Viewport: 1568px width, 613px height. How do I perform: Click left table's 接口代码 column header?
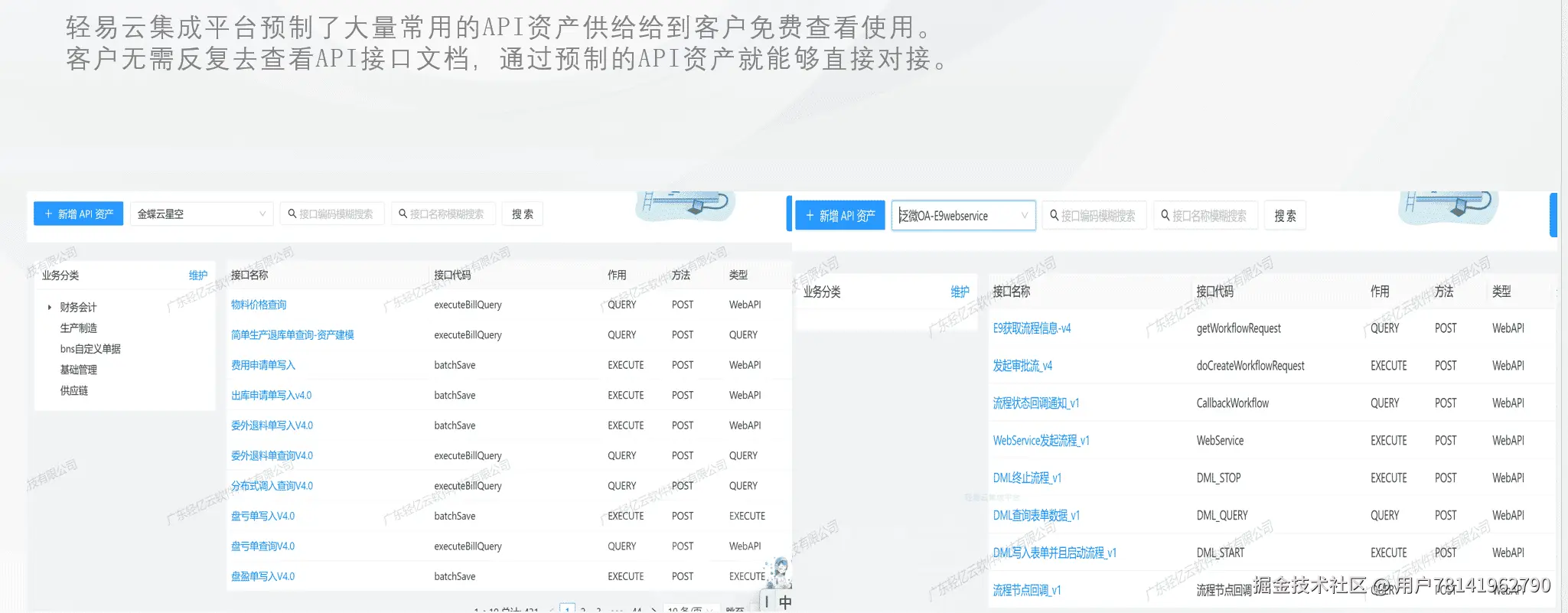click(x=452, y=275)
